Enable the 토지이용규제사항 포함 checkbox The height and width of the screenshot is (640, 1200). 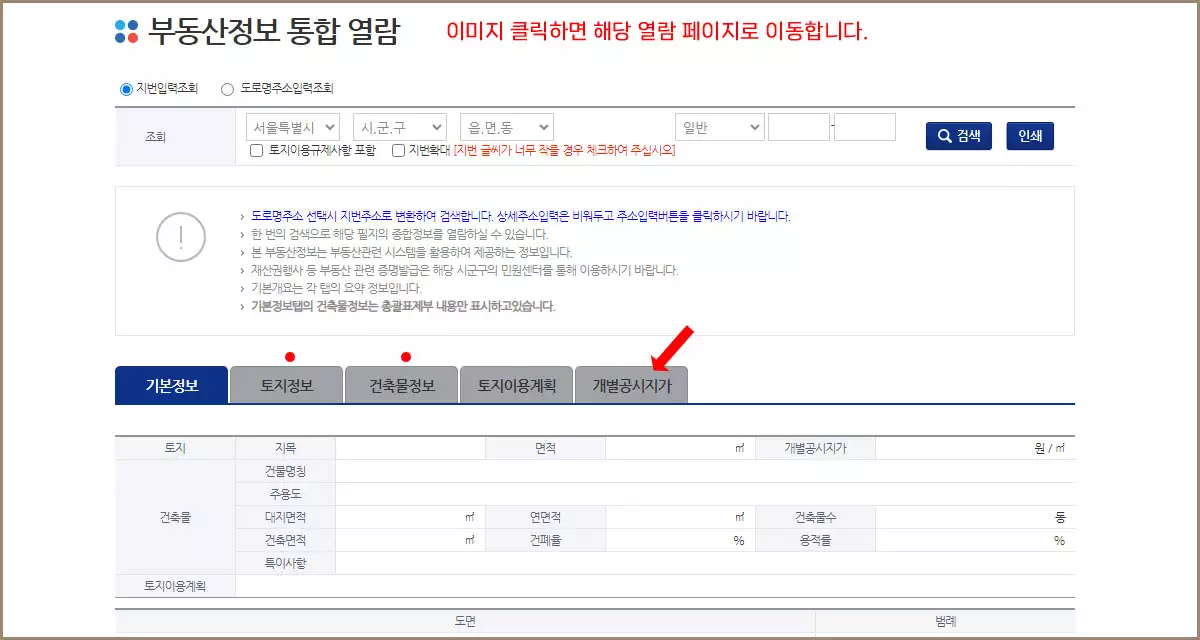258,151
